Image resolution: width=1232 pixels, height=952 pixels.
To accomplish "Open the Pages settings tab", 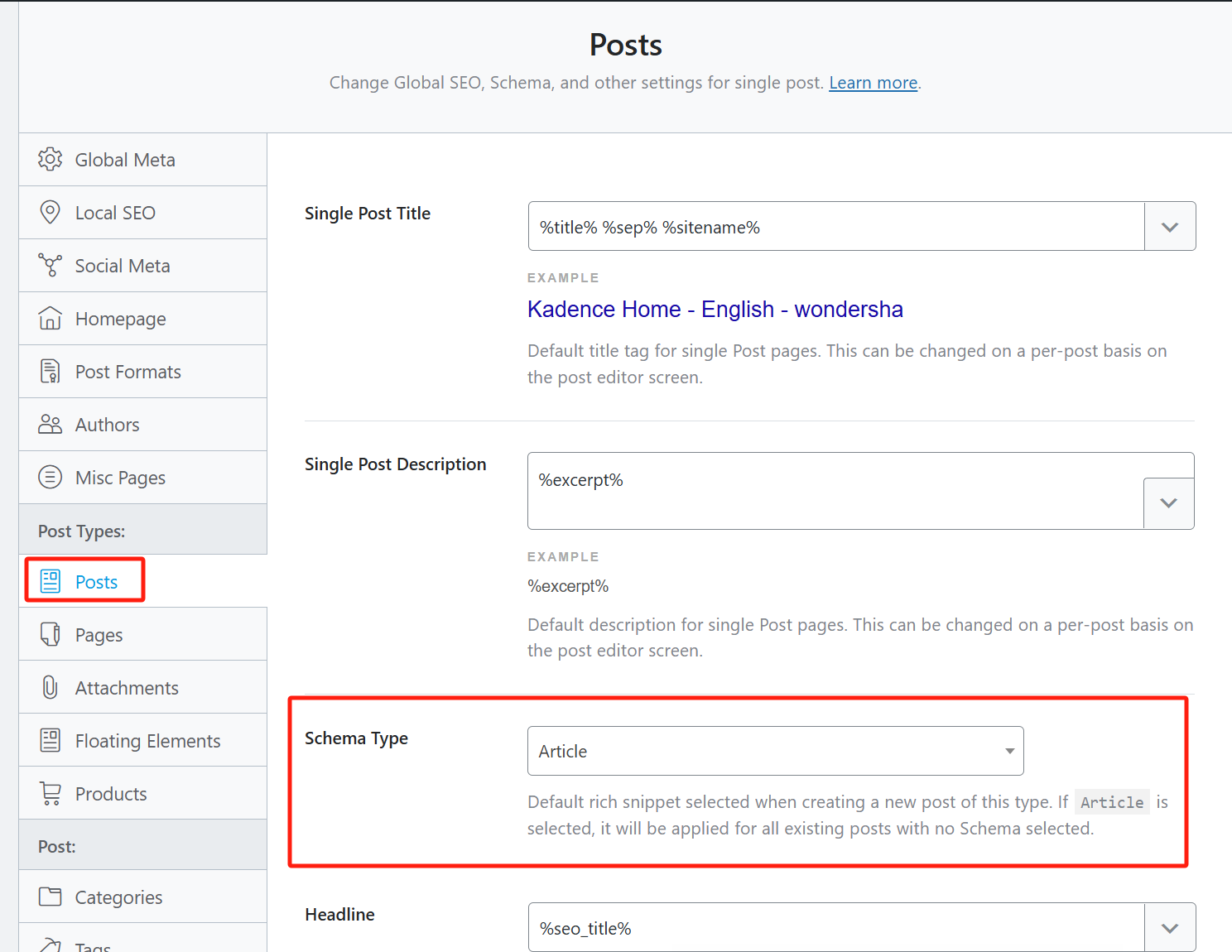I will tap(99, 635).
